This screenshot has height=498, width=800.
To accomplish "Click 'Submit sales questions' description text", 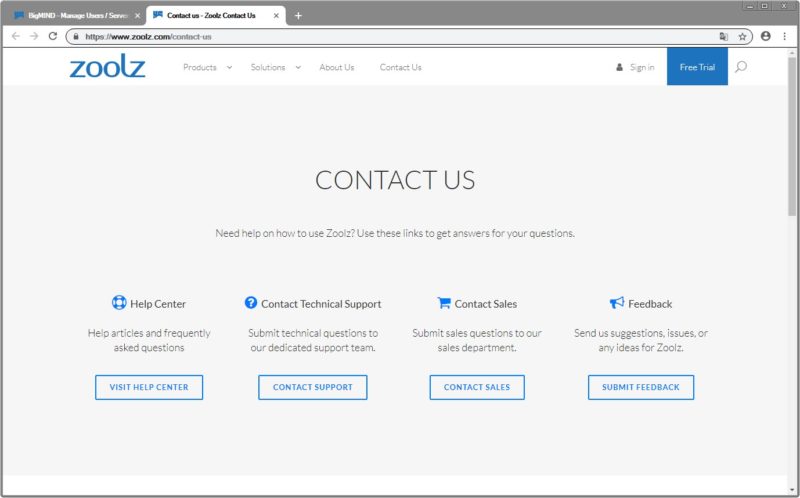I will click(477, 340).
